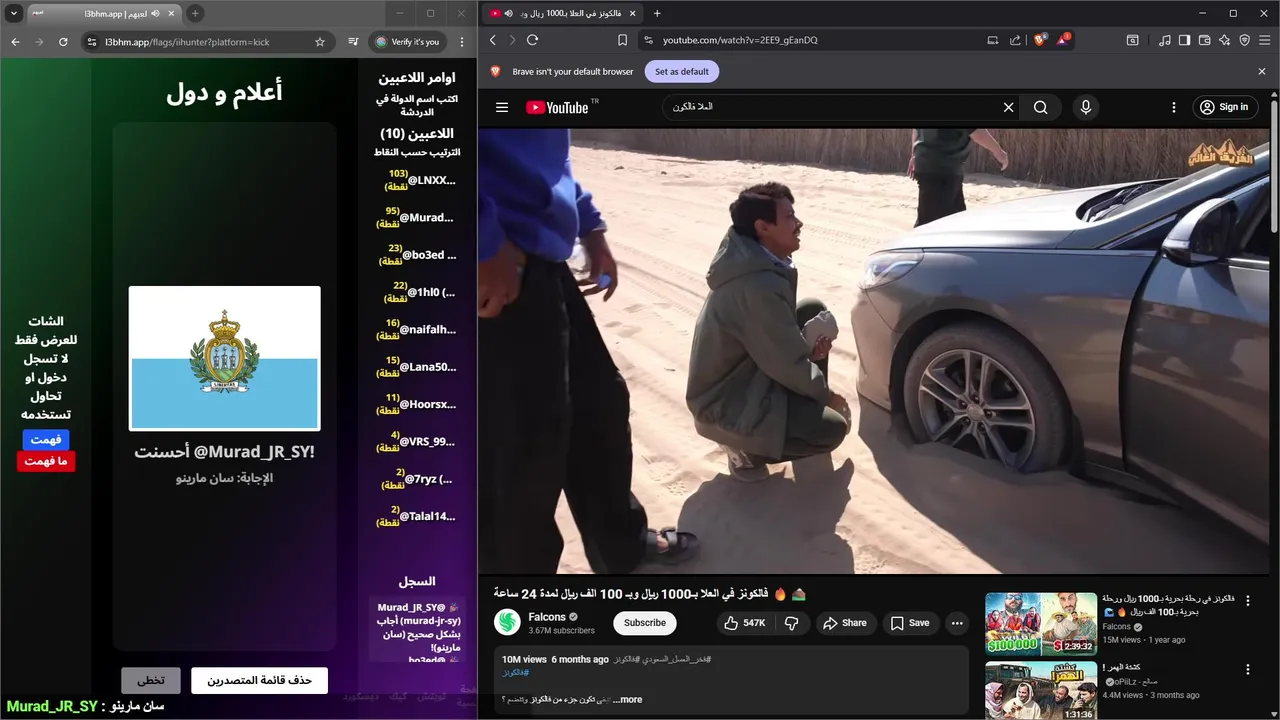
Task: Open Brave VPN shield icon
Action: [x=1245, y=40]
